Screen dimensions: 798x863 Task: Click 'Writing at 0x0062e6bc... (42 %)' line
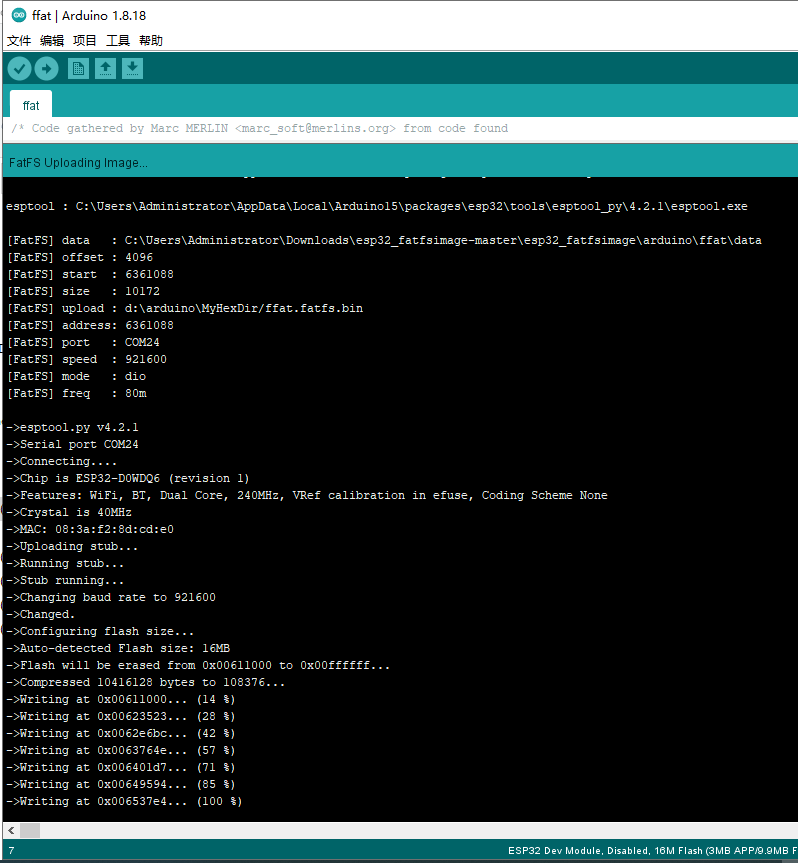(x=121, y=734)
